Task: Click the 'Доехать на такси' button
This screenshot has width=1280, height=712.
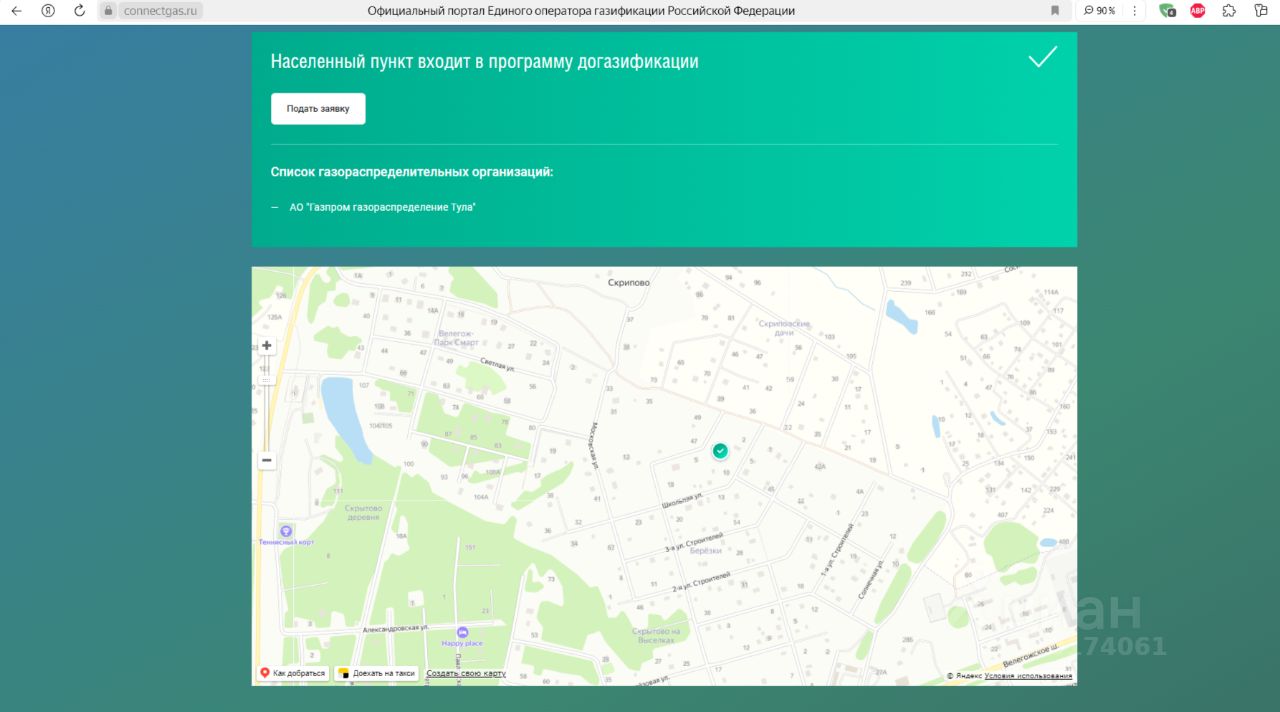Action: (376, 674)
